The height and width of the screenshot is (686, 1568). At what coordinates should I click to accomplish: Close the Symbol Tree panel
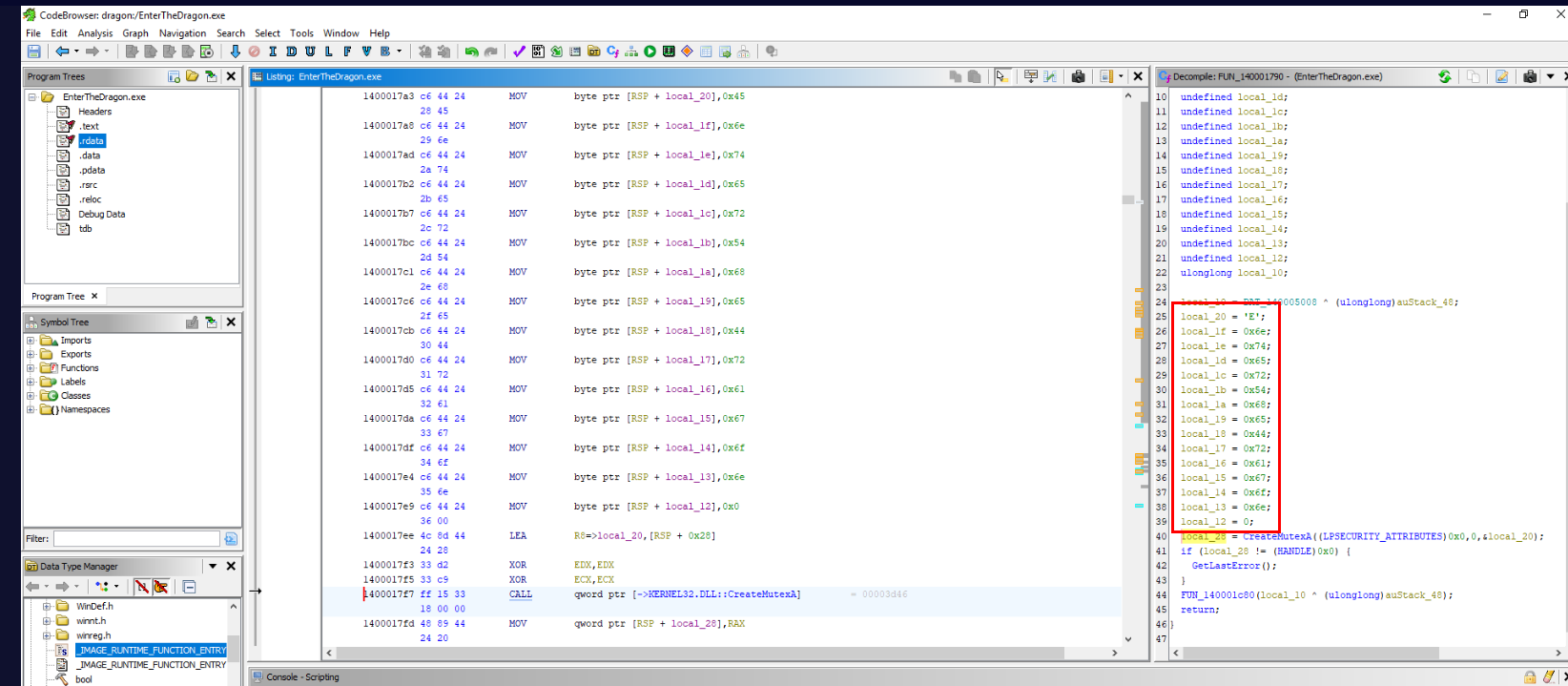click(x=231, y=322)
